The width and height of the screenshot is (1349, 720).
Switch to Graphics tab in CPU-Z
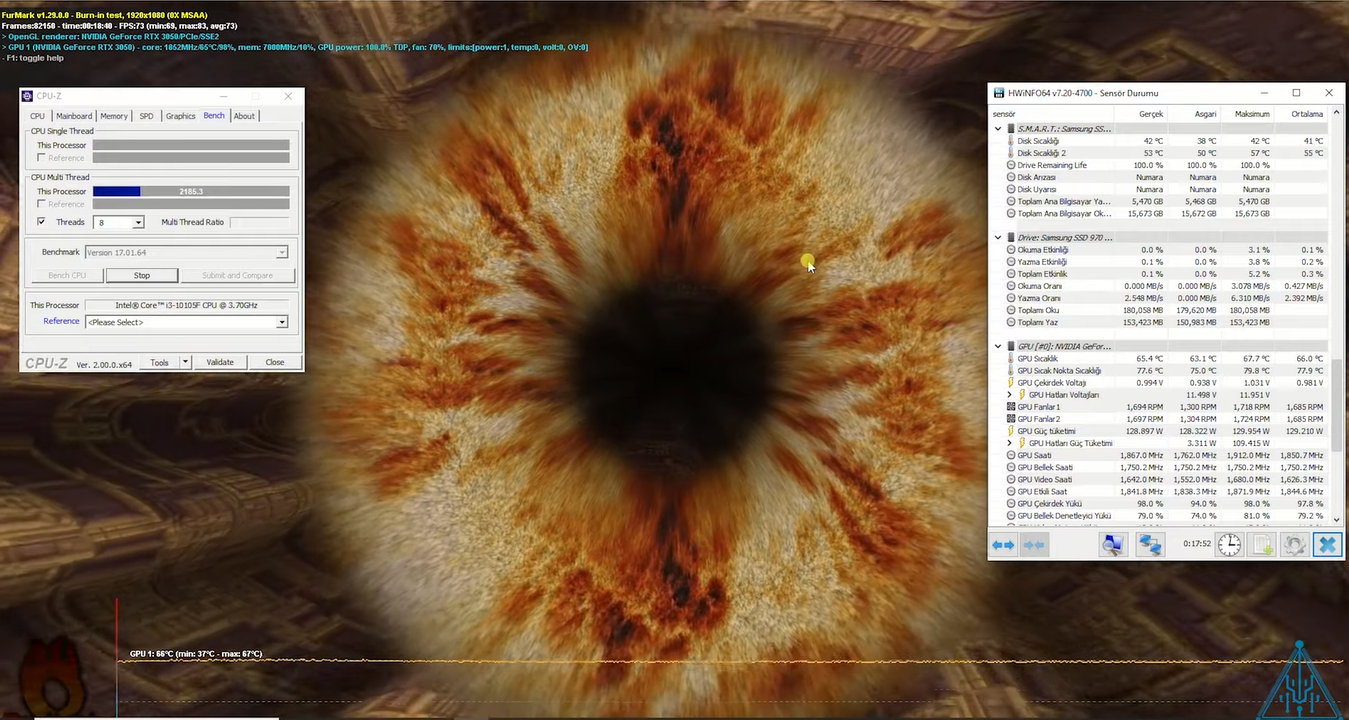(x=181, y=116)
